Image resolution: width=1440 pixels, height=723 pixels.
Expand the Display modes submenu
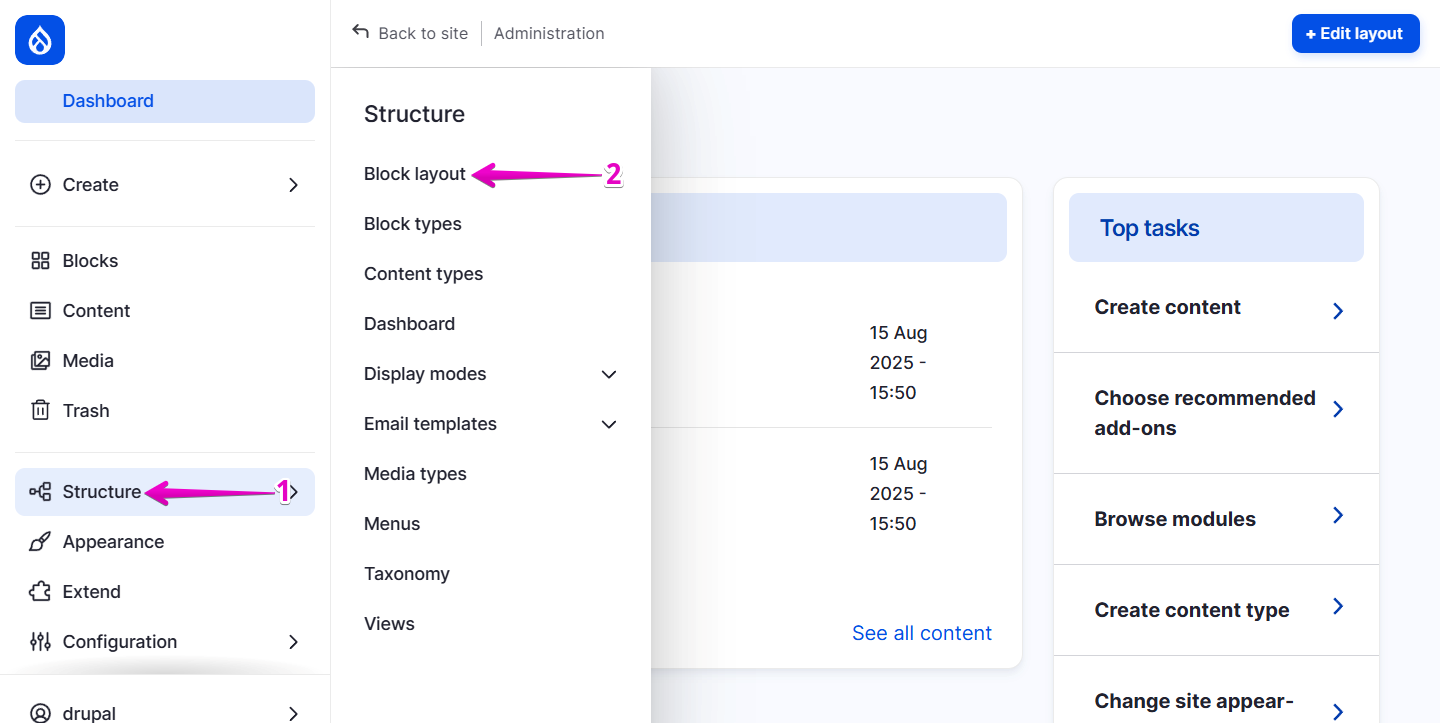point(608,374)
